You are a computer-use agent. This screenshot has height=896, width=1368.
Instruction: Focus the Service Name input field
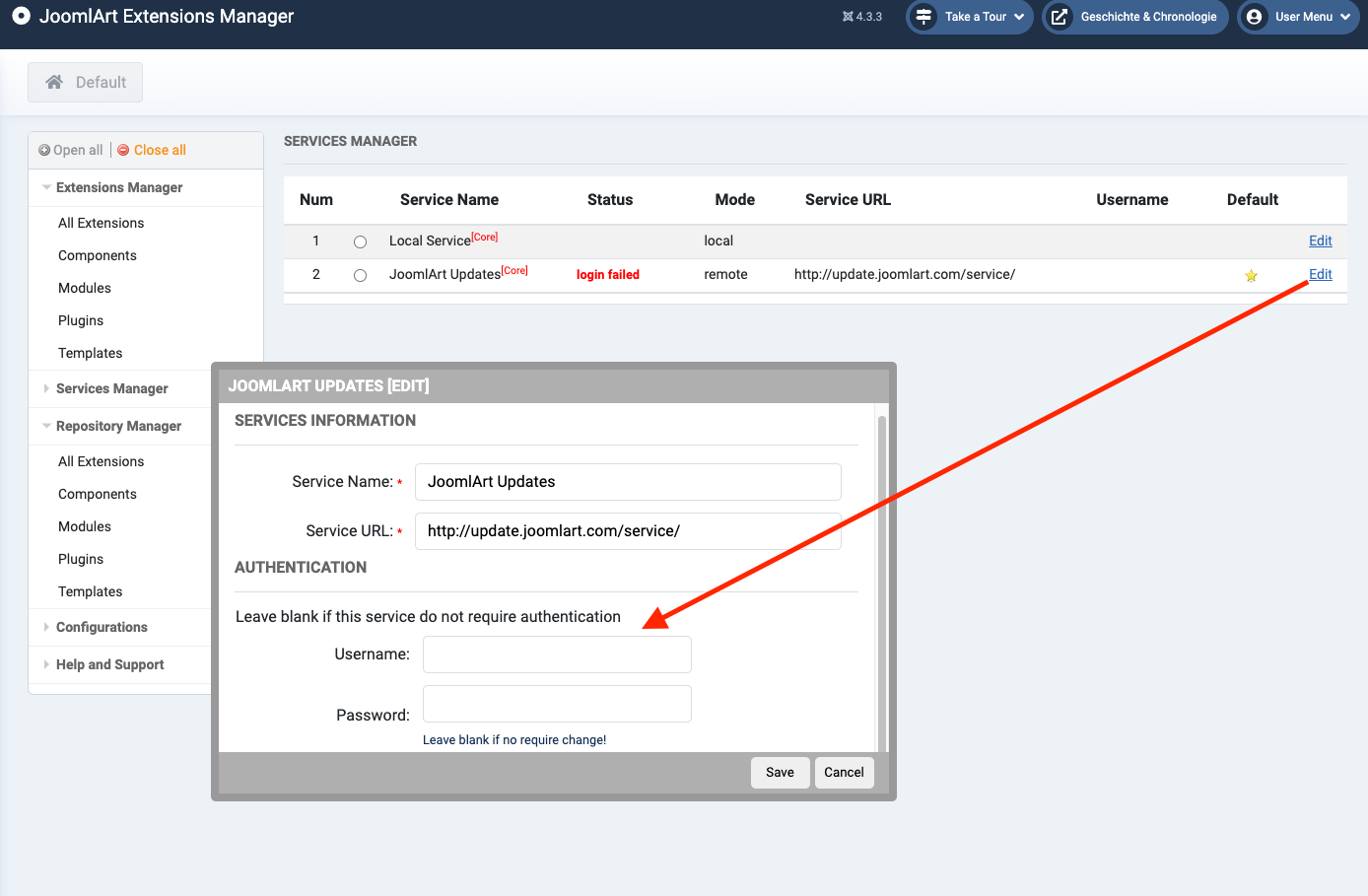(x=628, y=482)
